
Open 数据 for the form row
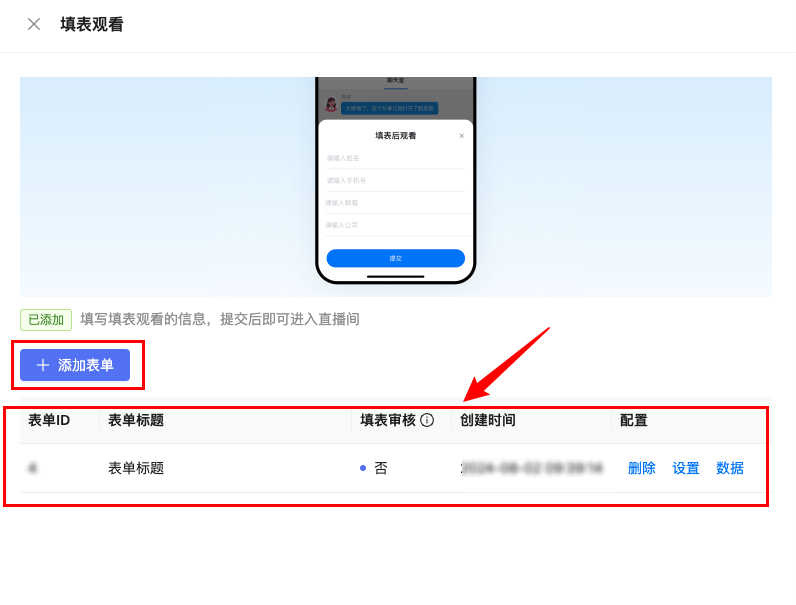pyautogui.click(x=730, y=468)
